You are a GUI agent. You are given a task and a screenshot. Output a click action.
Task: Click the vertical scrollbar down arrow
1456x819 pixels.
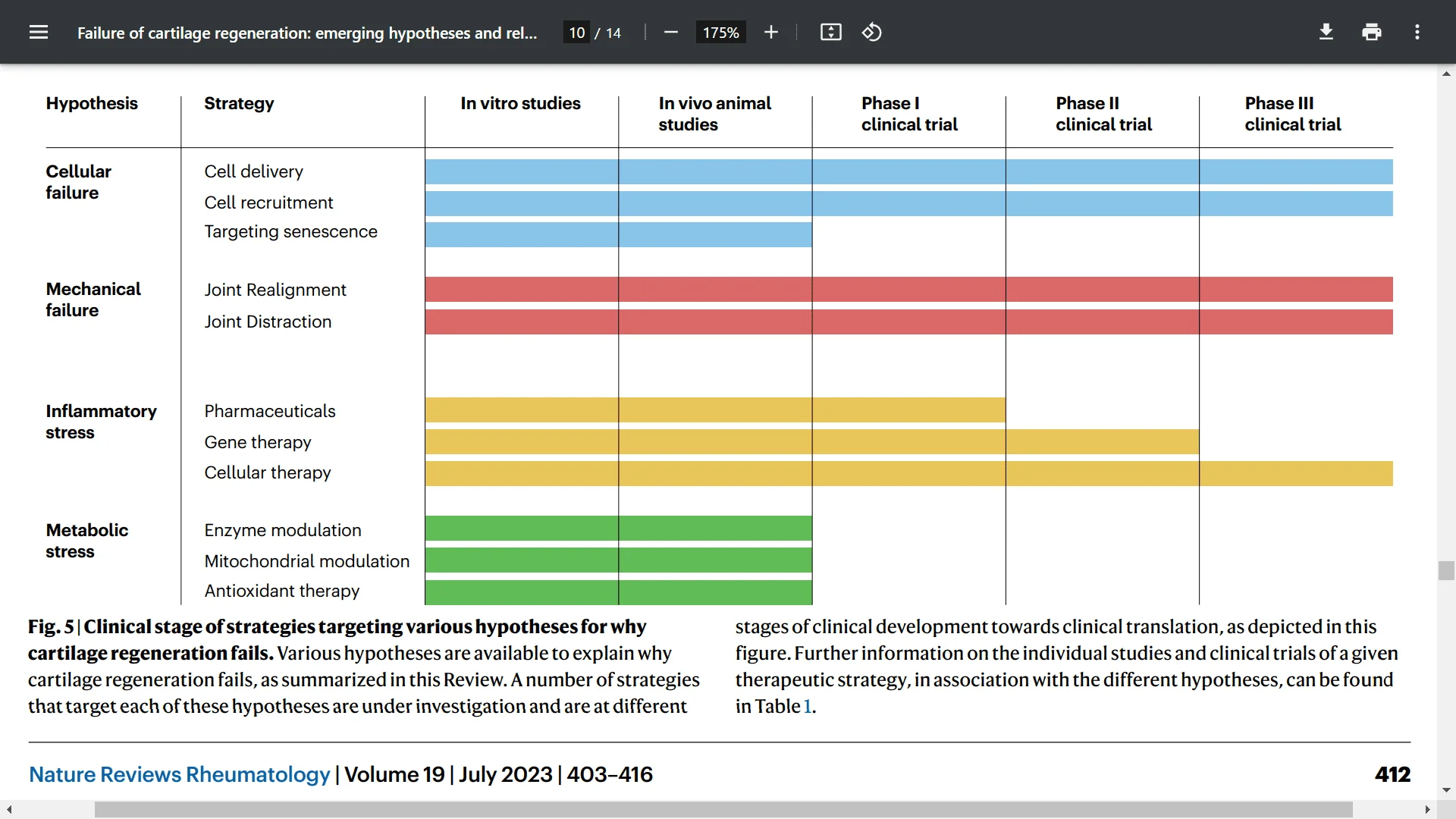[1446, 789]
